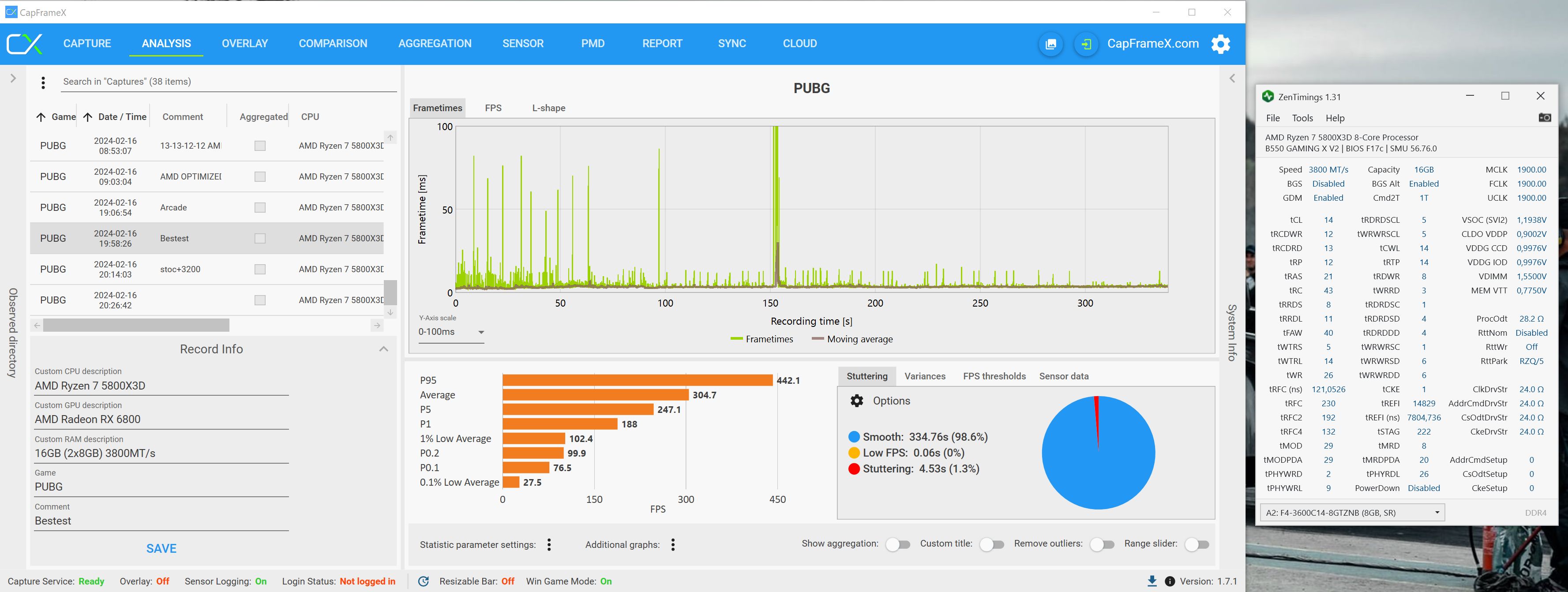Open stuttering Options gear
The image size is (1568, 592).
856,401
